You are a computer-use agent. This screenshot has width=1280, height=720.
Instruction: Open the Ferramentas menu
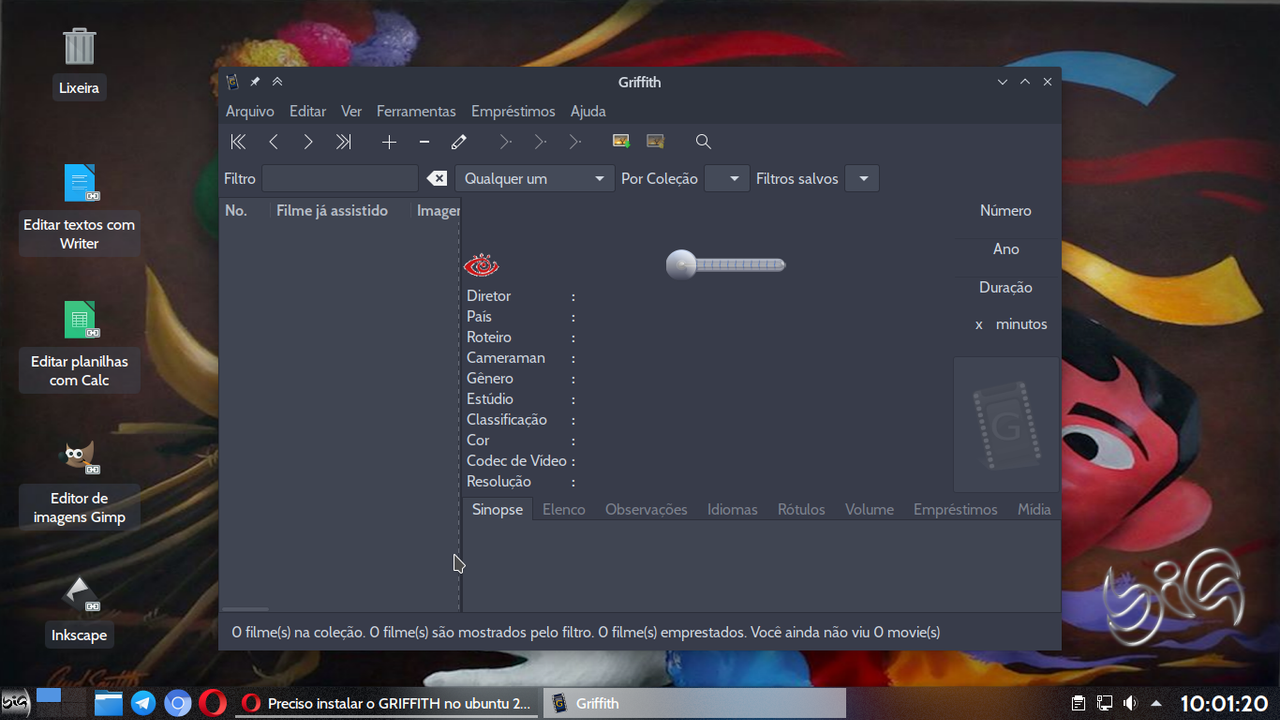click(x=416, y=111)
